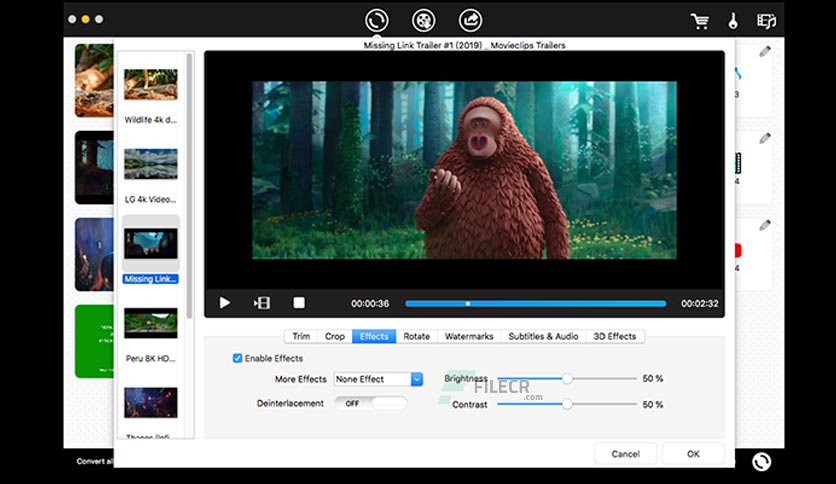The image size is (836, 484).
Task: Click the 00:02:32 total duration label
Action: (700, 303)
